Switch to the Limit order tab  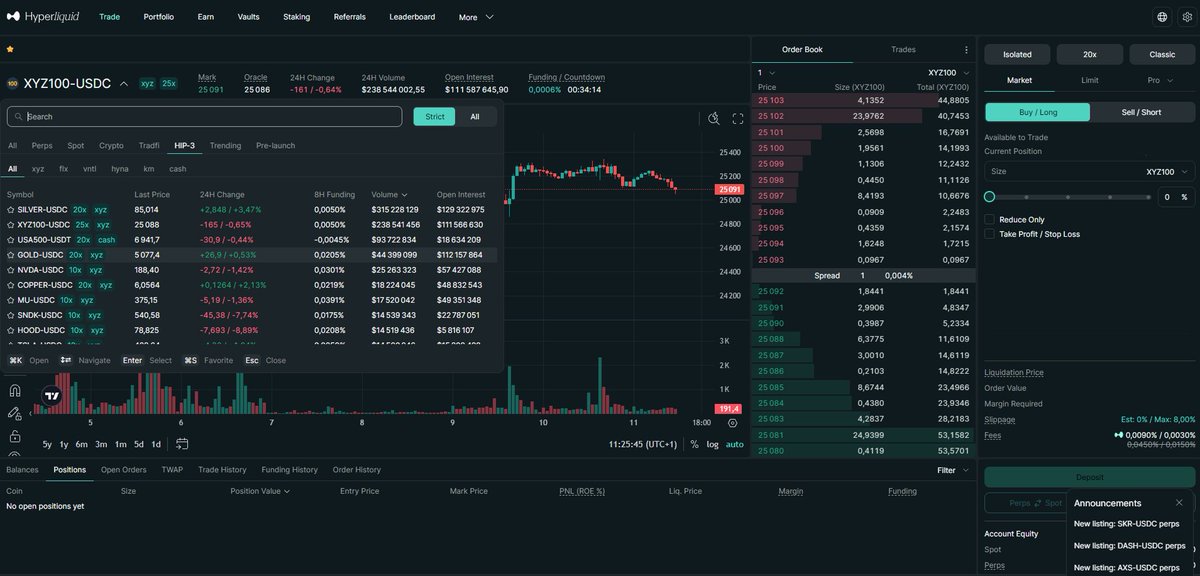(1089, 80)
